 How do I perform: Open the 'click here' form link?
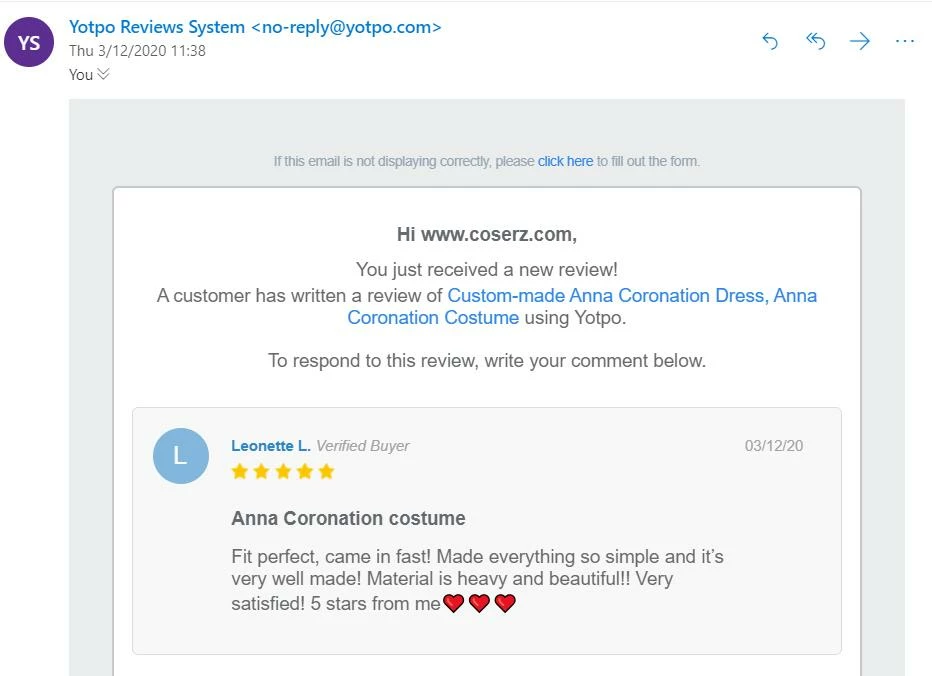coord(565,161)
